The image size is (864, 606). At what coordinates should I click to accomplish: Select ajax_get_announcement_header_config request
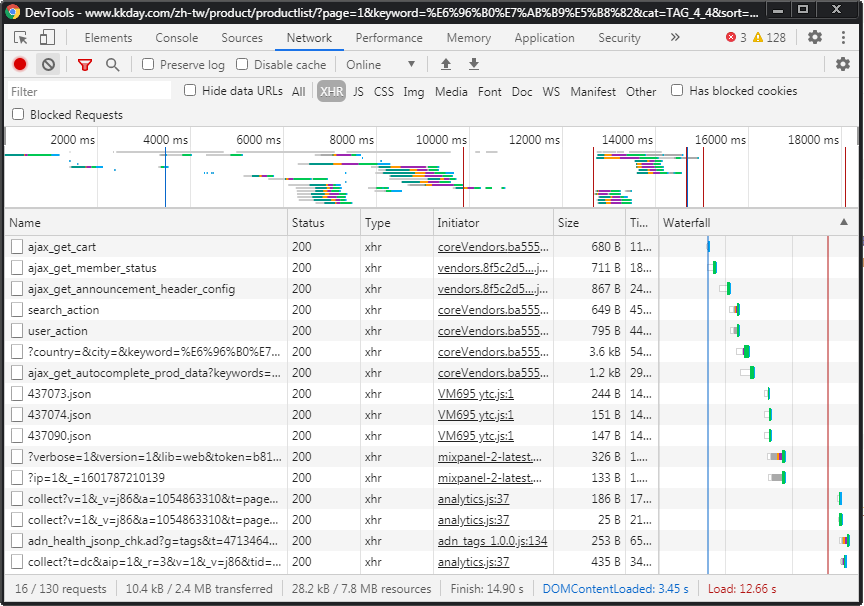[x=431, y=289]
